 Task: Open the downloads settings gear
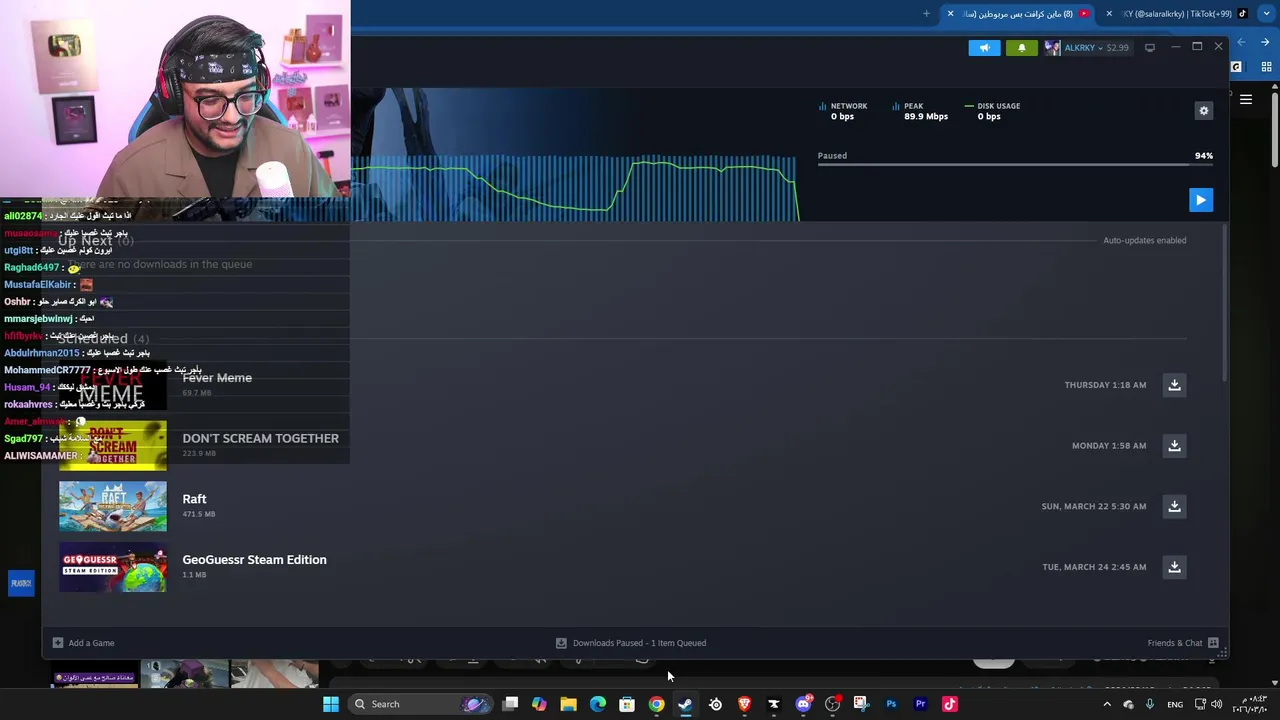1204,111
